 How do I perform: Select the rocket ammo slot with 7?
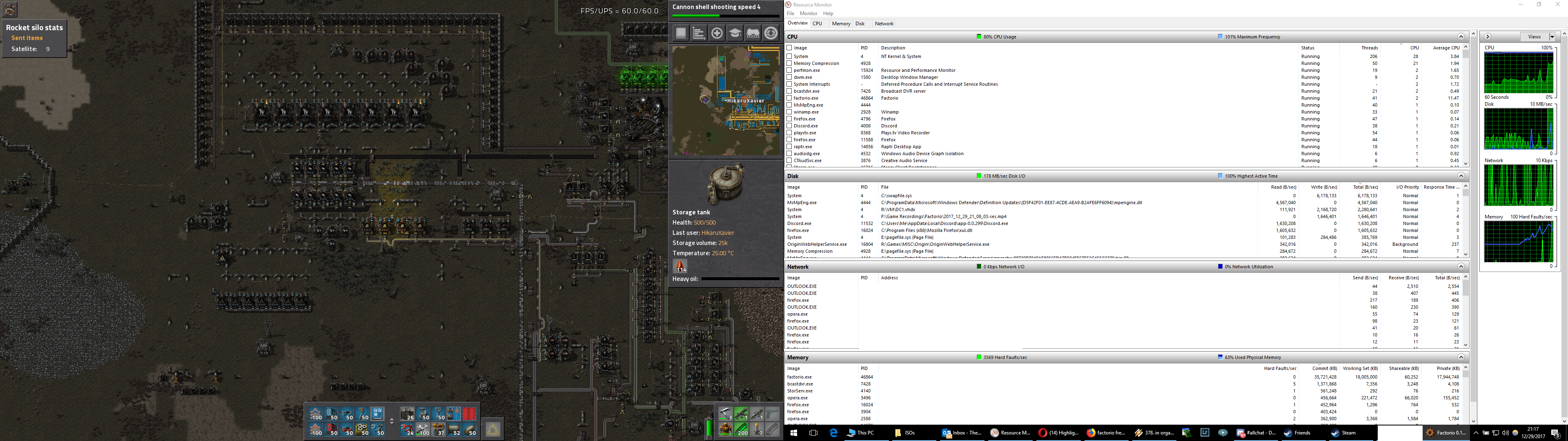tap(757, 430)
